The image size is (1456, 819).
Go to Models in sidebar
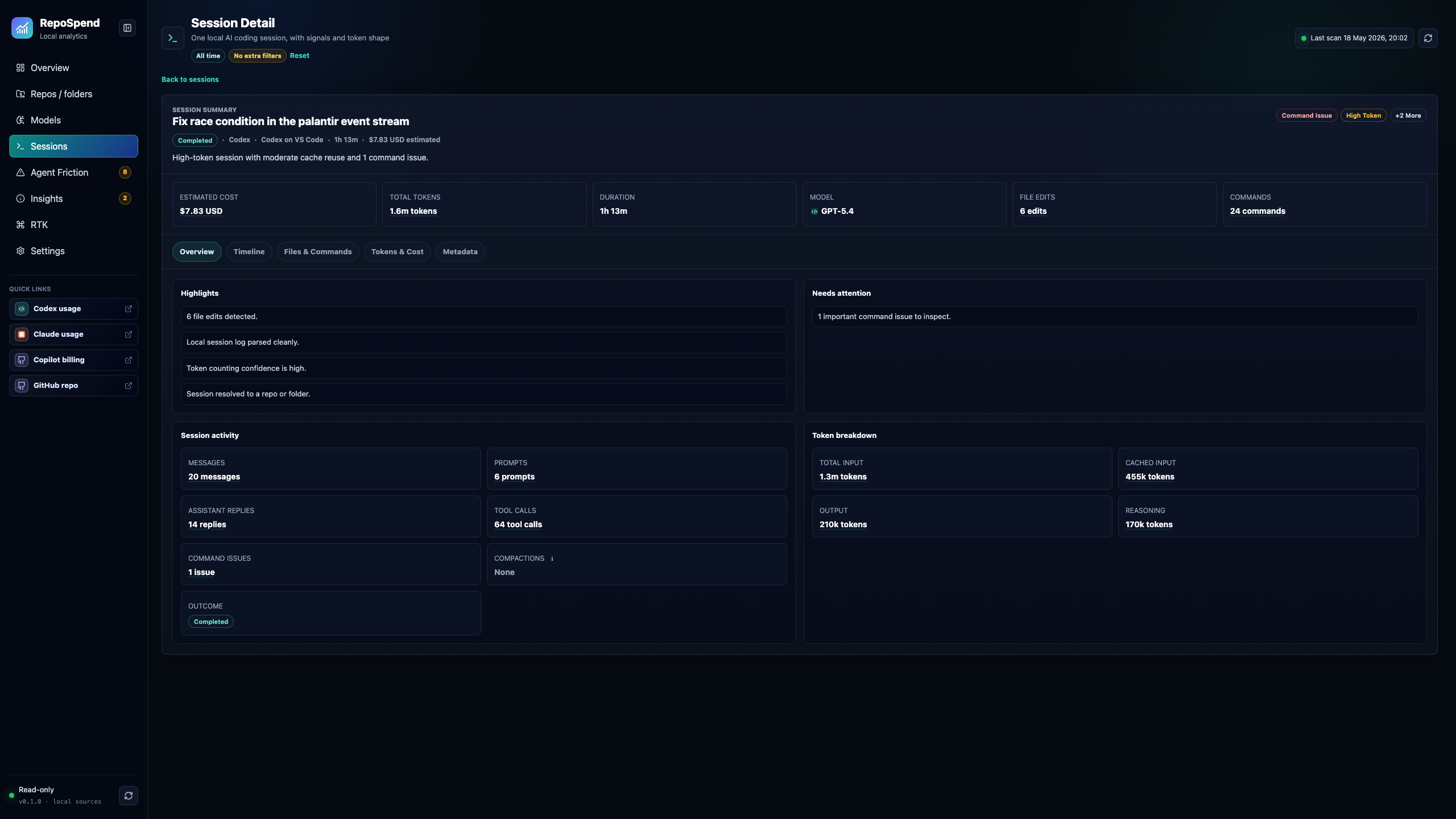(x=73, y=120)
